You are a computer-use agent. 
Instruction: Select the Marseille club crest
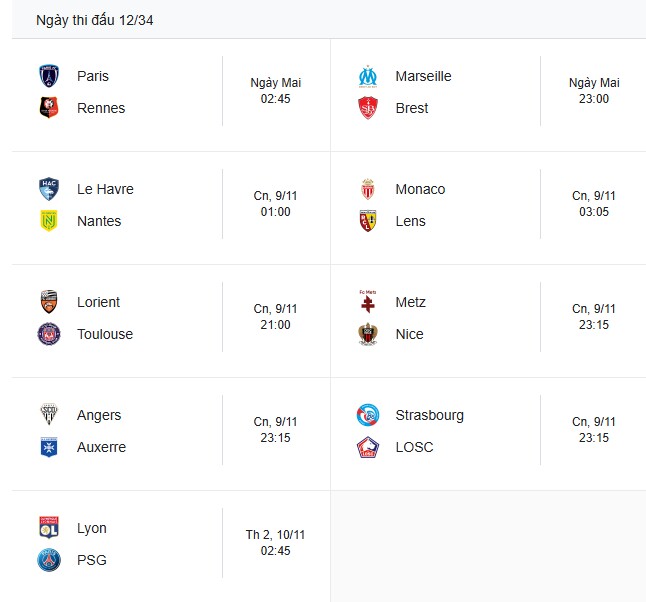(x=368, y=76)
